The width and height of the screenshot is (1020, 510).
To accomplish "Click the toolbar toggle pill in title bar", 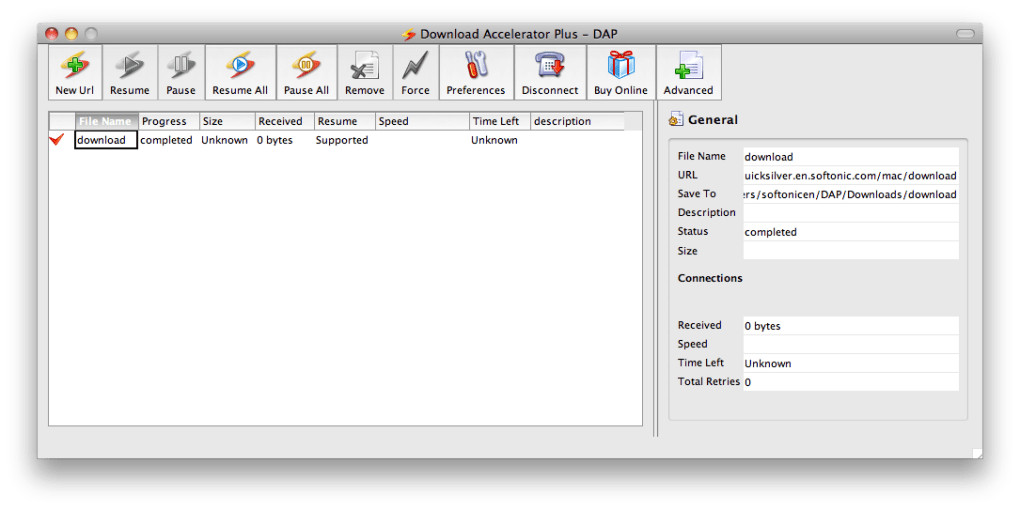I will (965, 33).
